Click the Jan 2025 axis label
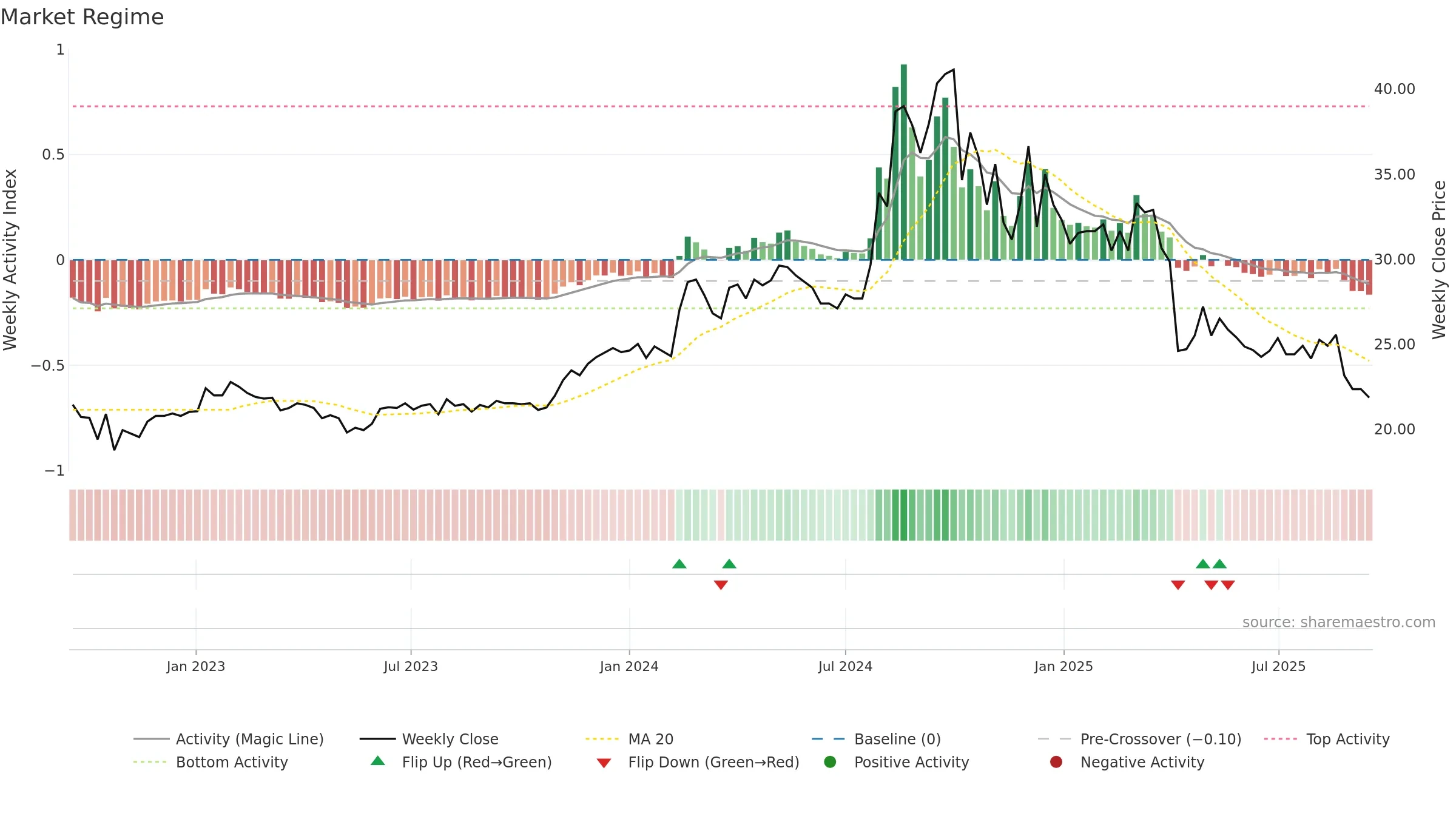The width and height of the screenshot is (1456, 819). coord(1063,666)
